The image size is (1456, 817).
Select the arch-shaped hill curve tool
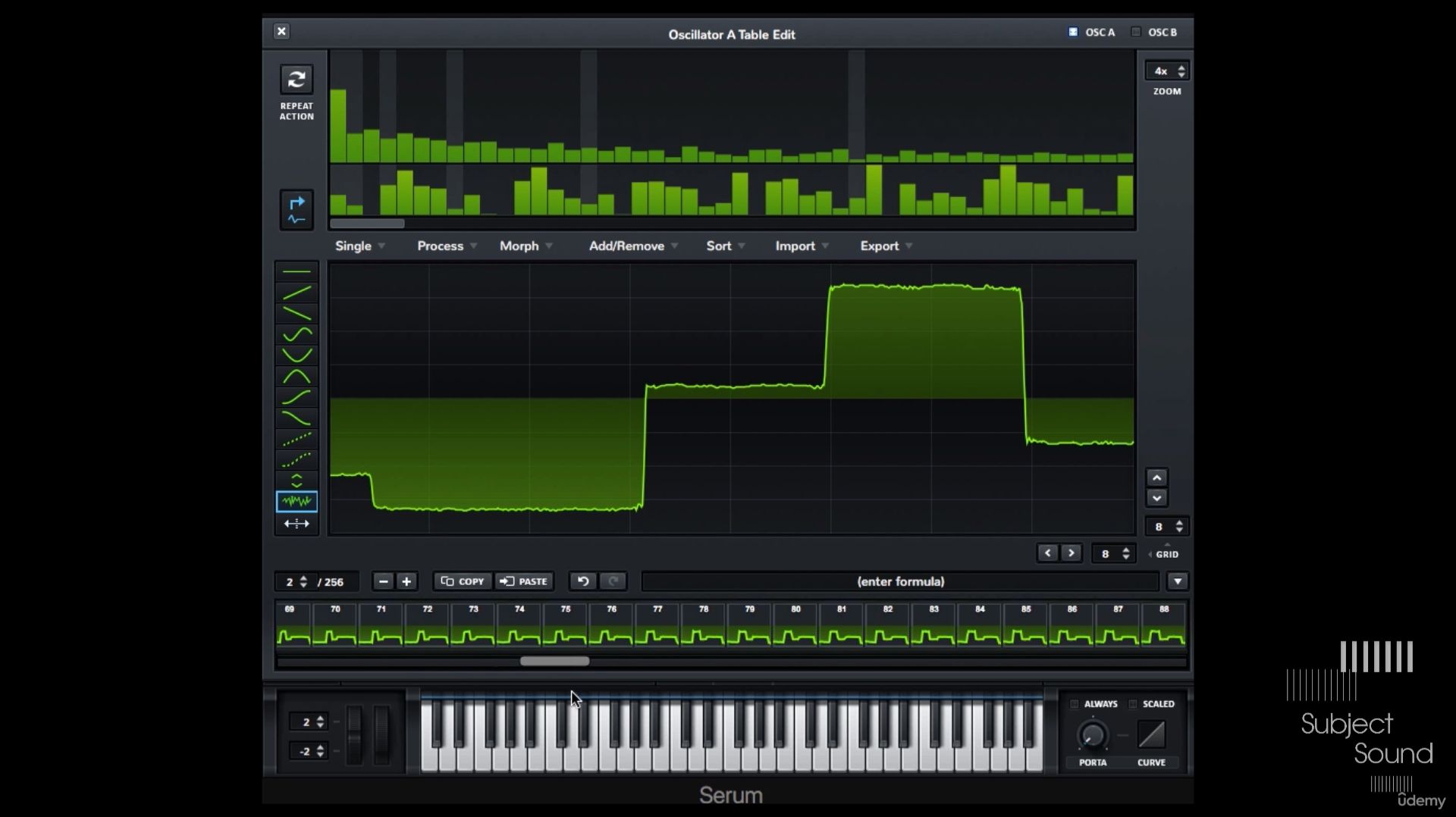pyautogui.click(x=297, y=376)
